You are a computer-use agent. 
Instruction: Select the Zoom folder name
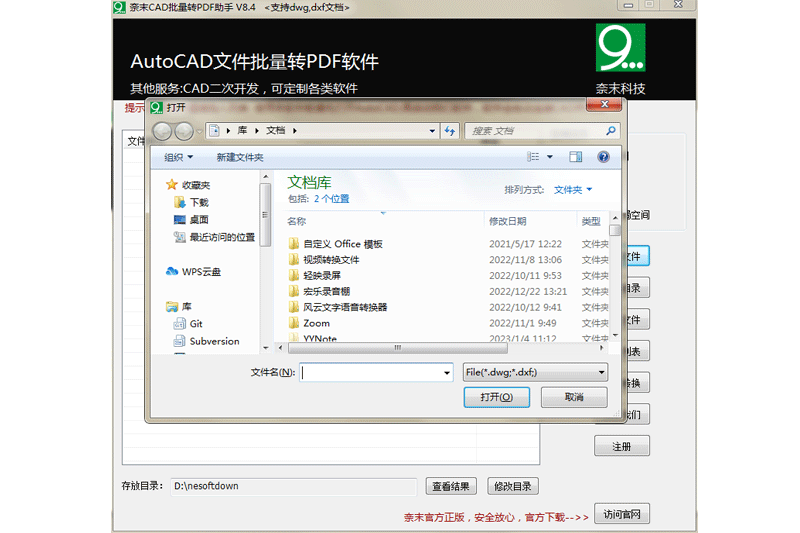316,323
